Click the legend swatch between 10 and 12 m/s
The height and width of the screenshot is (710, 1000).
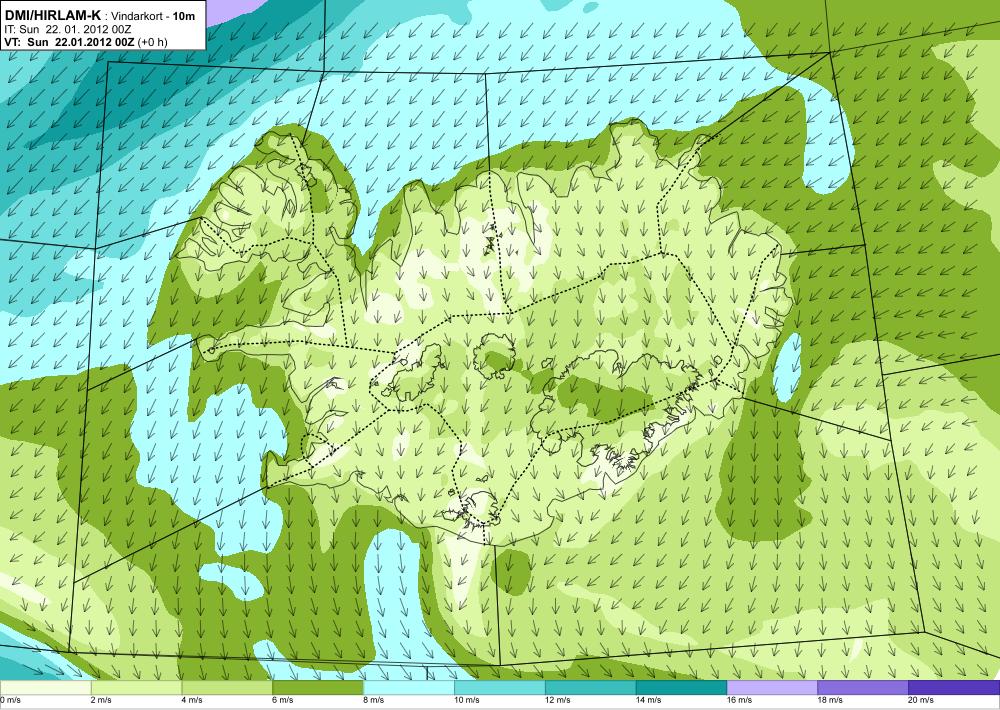click(x=499, y=688)
